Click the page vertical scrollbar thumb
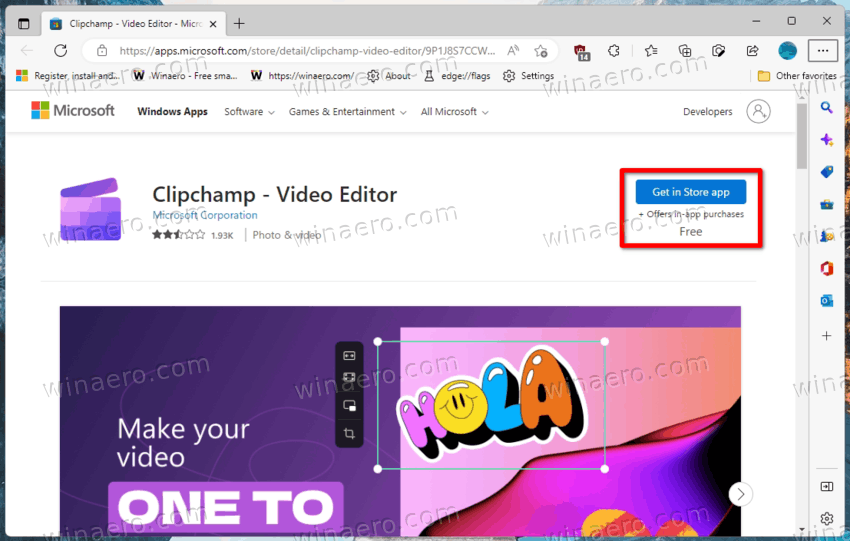The width and height of the screenshot is (850, 541). pos(802,137)
